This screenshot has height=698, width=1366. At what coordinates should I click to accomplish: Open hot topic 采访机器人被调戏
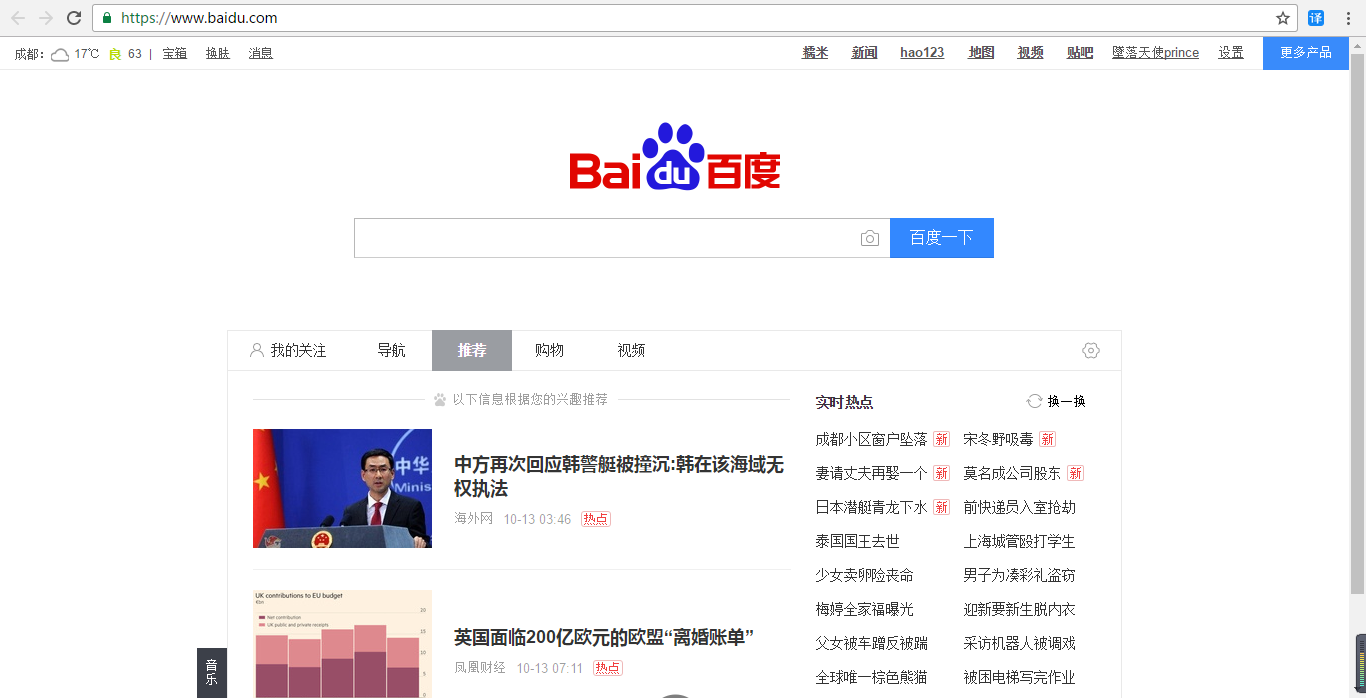(1019, 643)
